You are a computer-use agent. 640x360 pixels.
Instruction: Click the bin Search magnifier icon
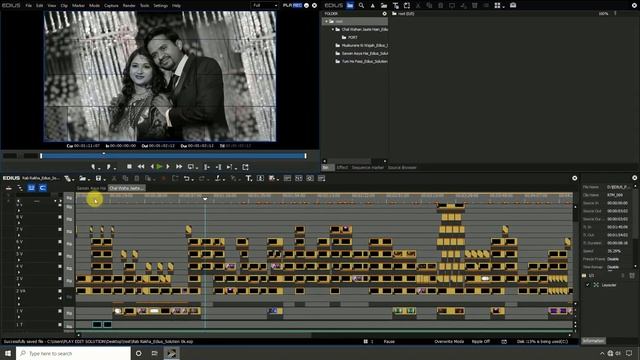361,5
